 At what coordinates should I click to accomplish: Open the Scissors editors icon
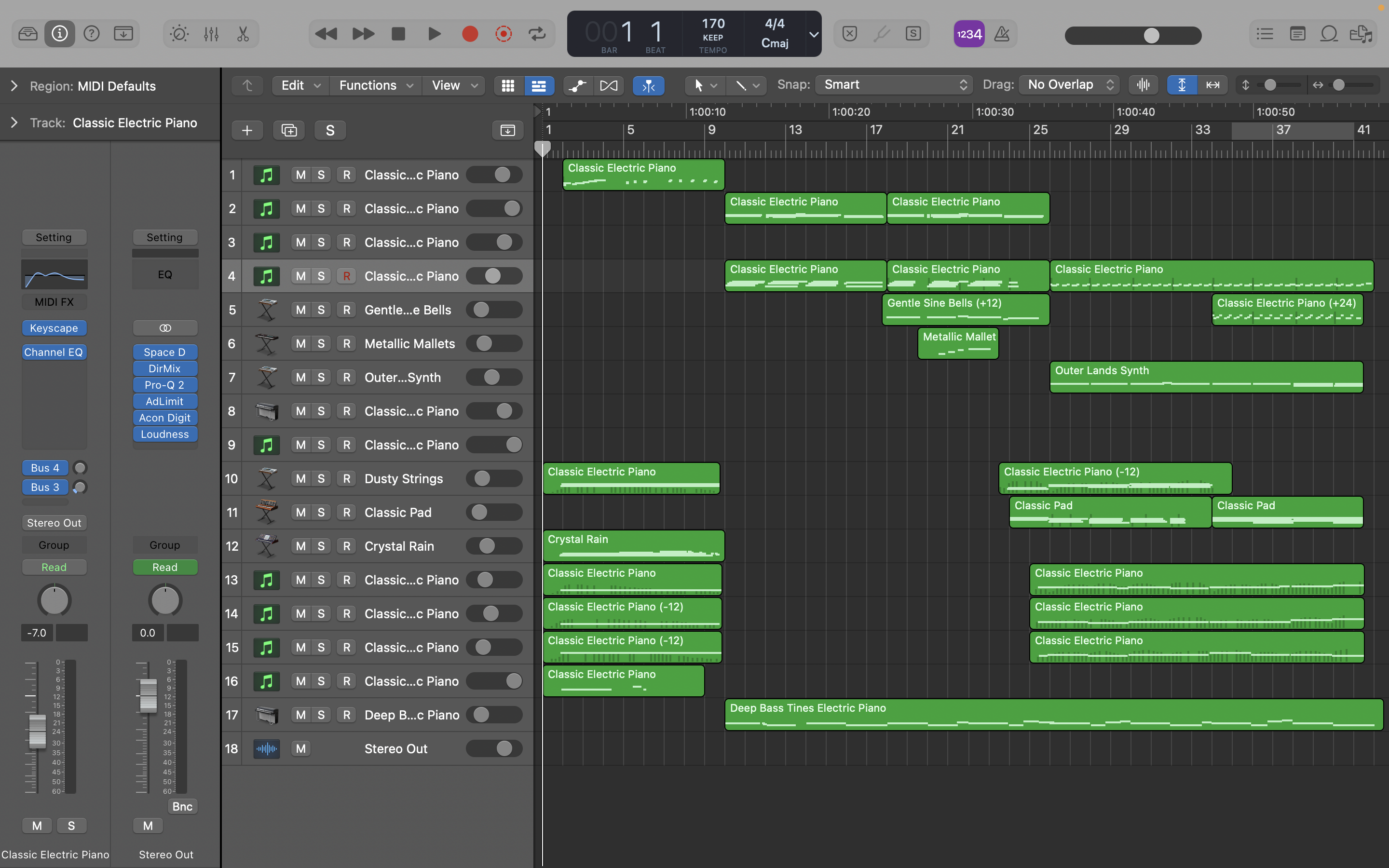point(243,34)
